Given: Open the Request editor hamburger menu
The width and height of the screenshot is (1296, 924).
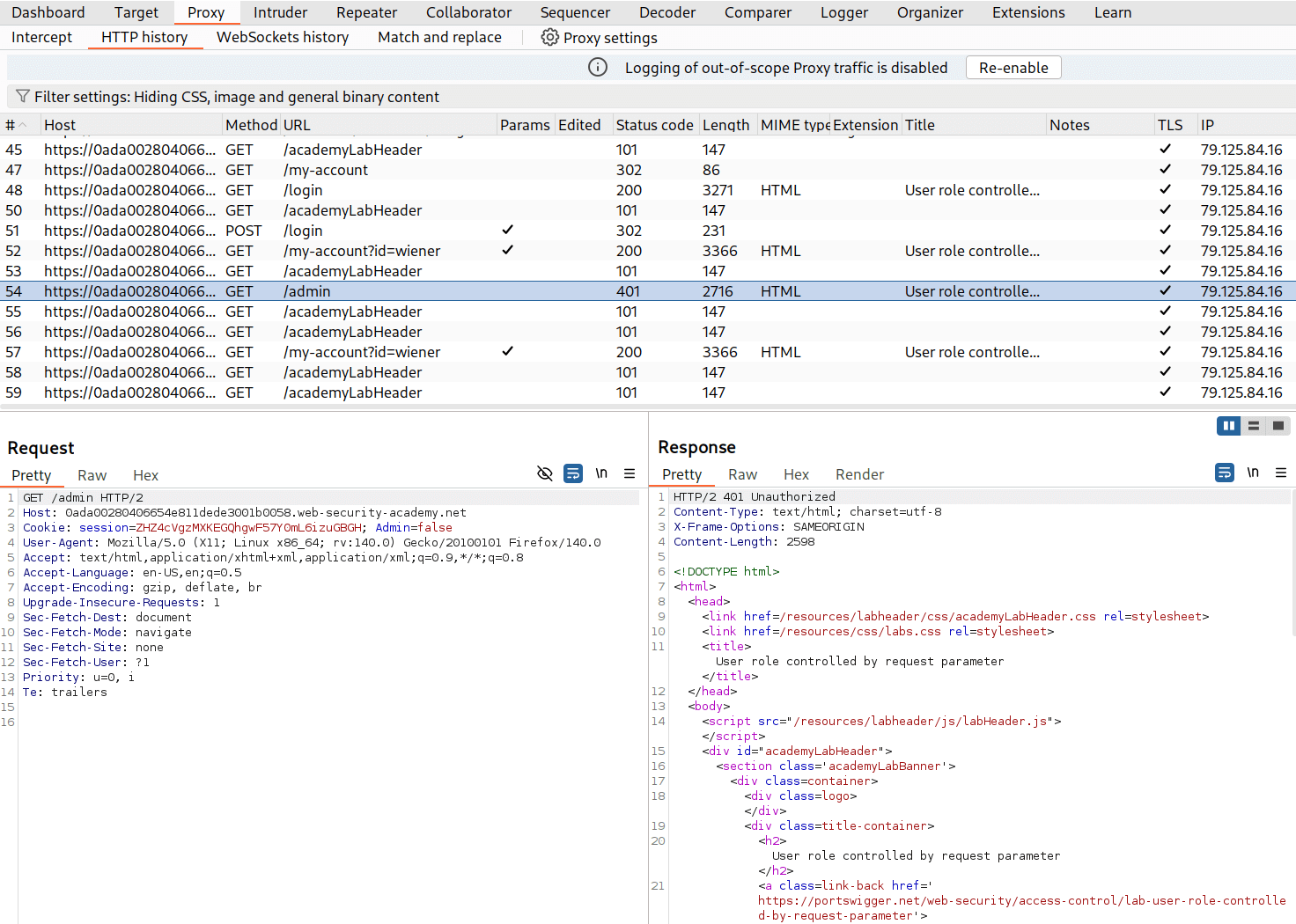Looking at the screenshot, I should (630, 473).
